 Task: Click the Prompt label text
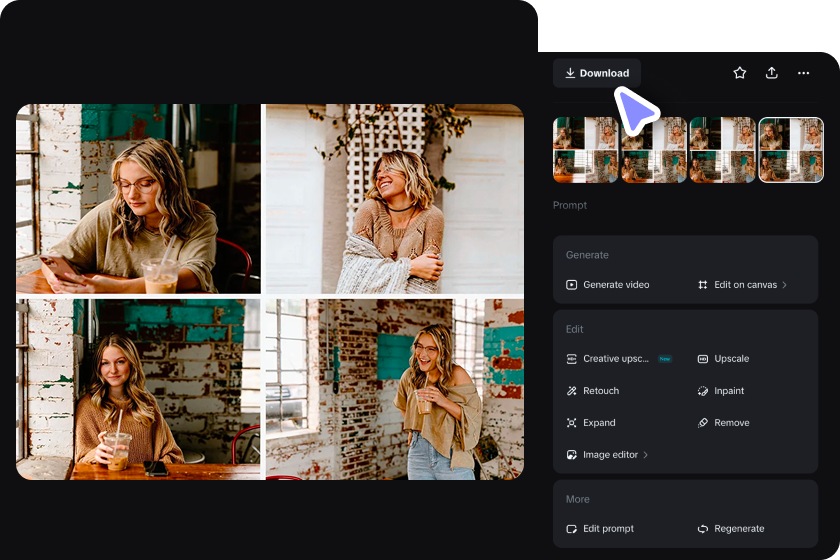click(569, 205)
